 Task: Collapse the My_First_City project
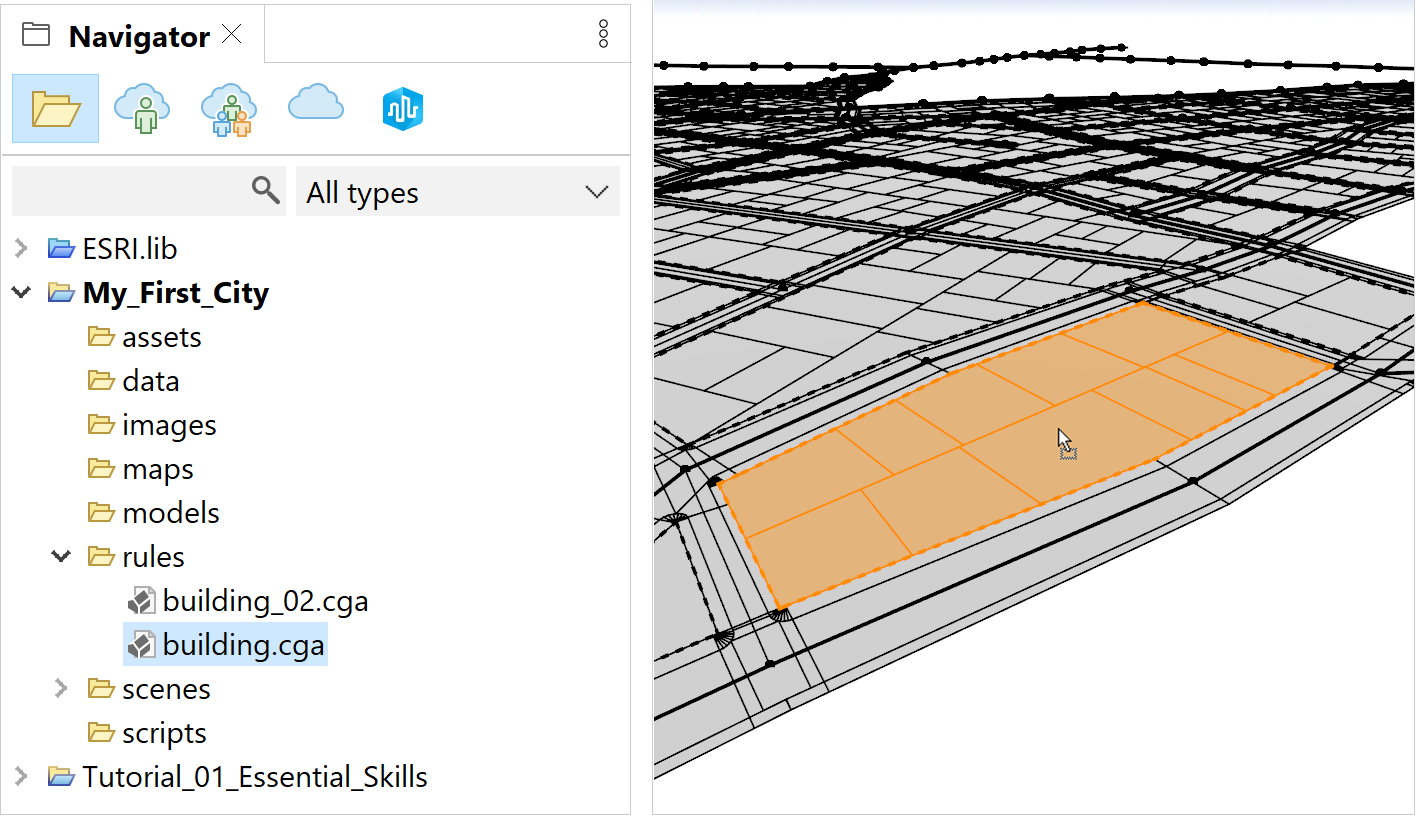(x=21, y=292)
